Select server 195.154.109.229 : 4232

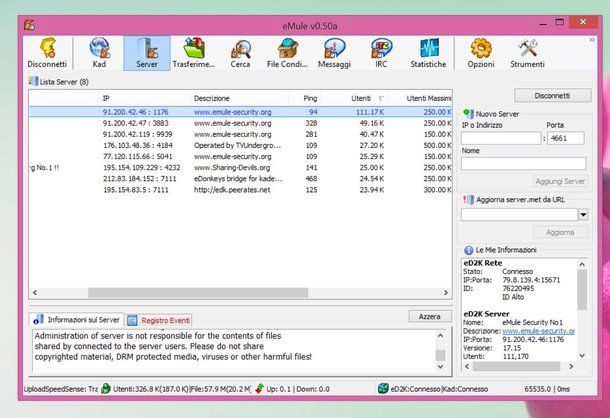click(240, 167)
